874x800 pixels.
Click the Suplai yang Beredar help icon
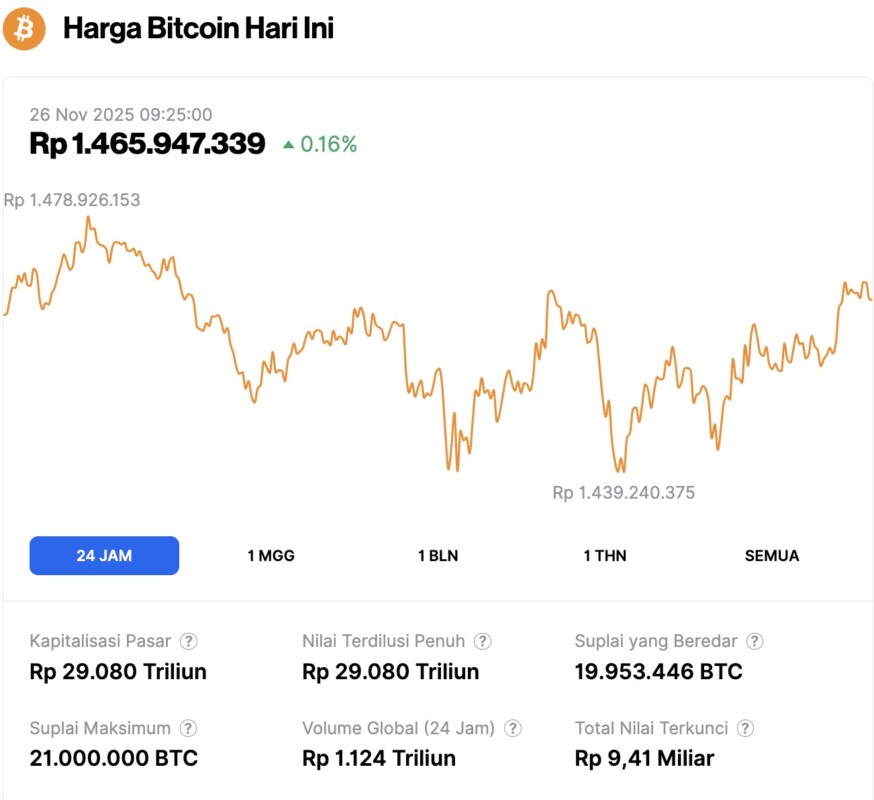755,641
